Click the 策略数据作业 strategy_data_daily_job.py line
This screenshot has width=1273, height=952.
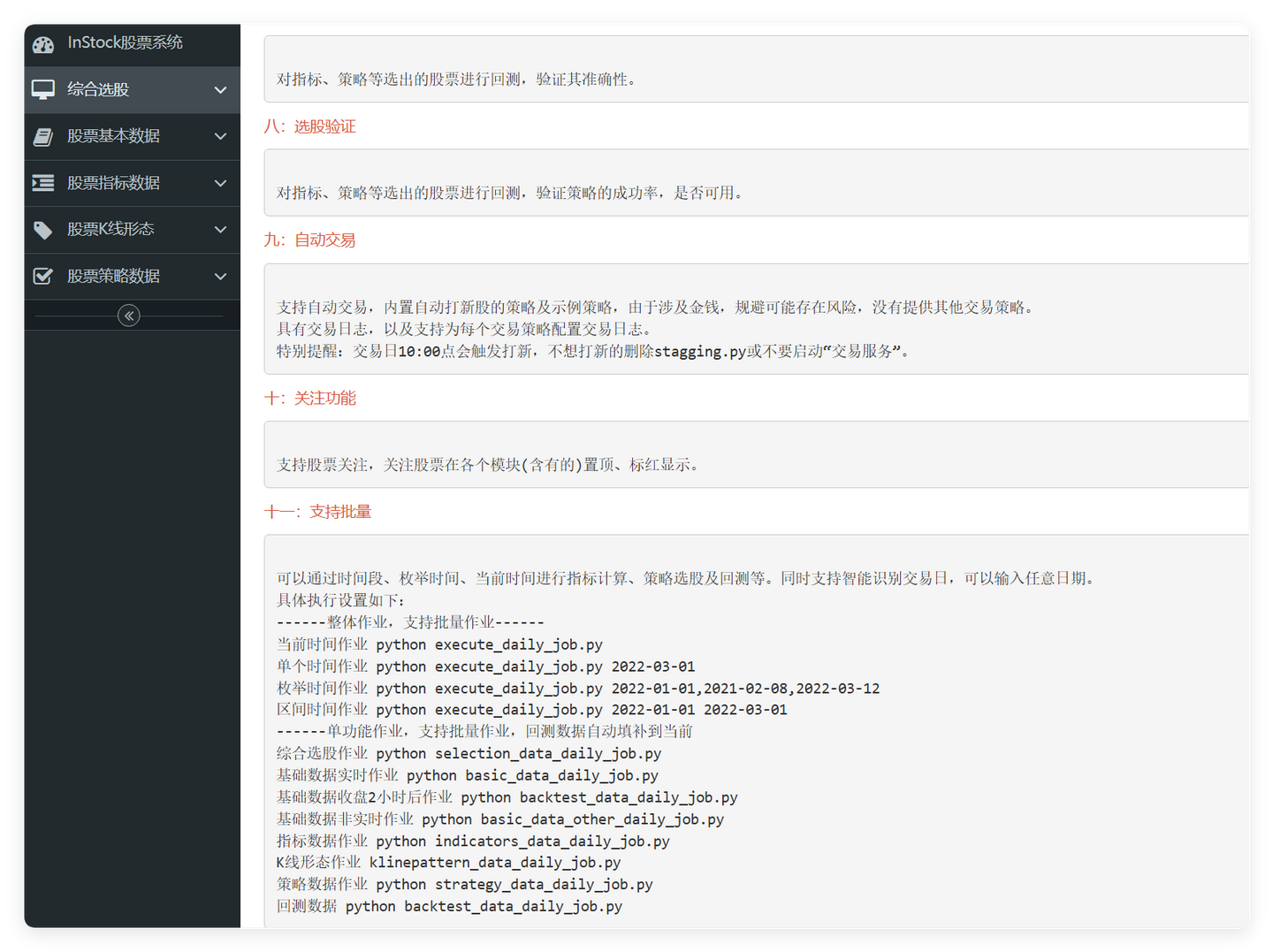[x=465, y=885]
